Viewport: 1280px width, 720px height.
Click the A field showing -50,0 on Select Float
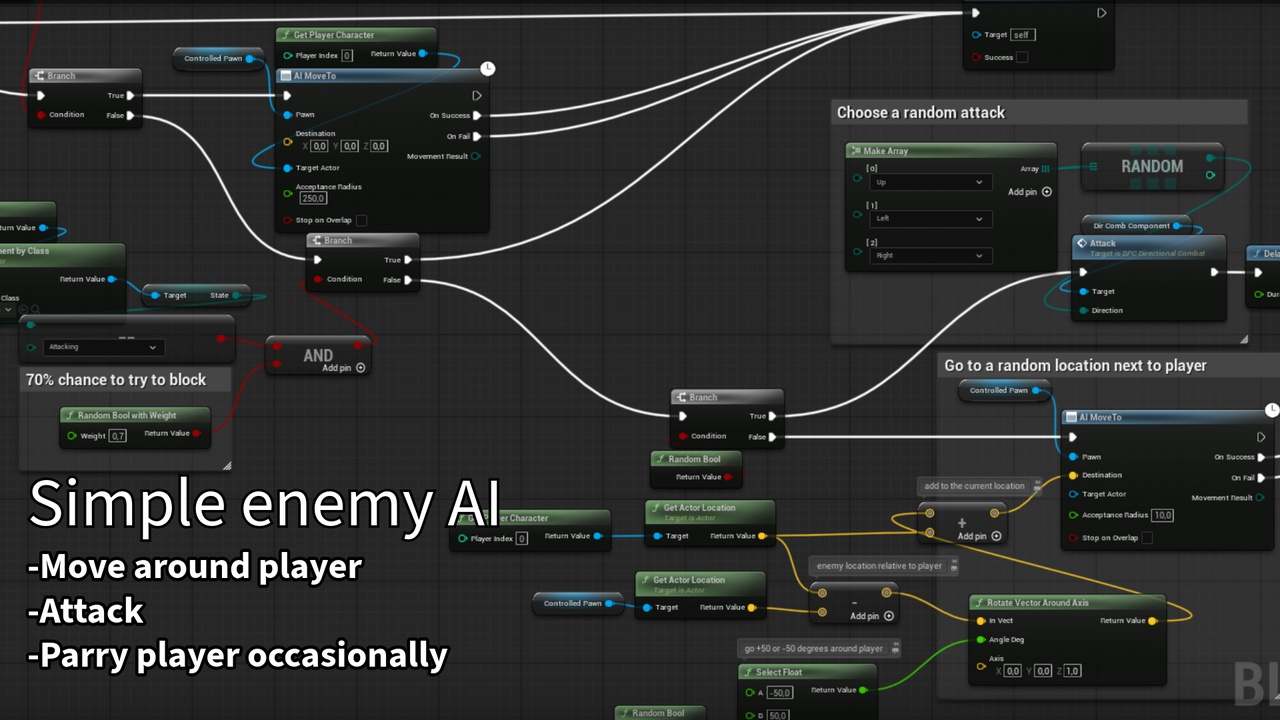point(780,693)
